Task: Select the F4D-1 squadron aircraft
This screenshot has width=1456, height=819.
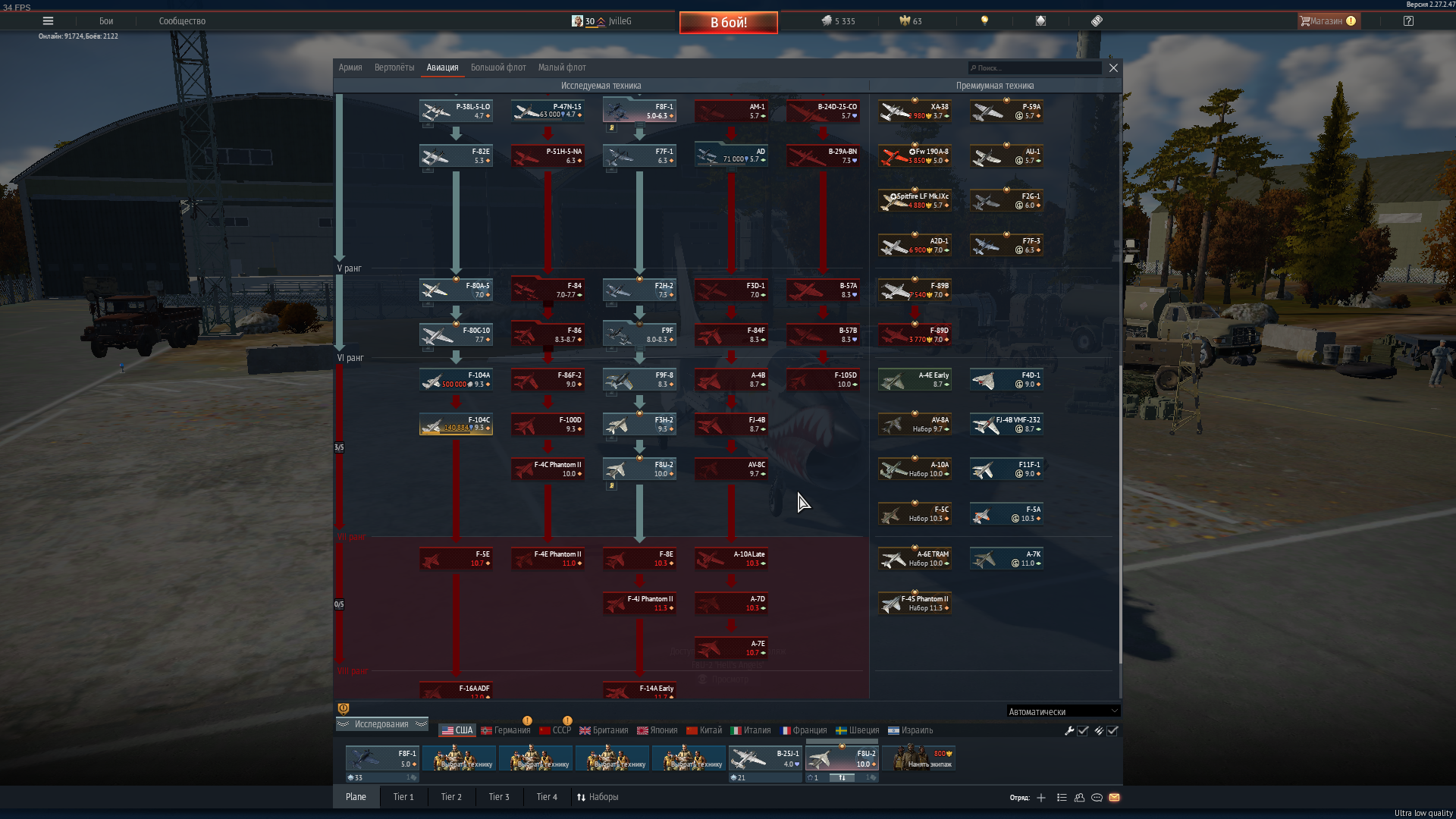Action: coord(1006,380)
